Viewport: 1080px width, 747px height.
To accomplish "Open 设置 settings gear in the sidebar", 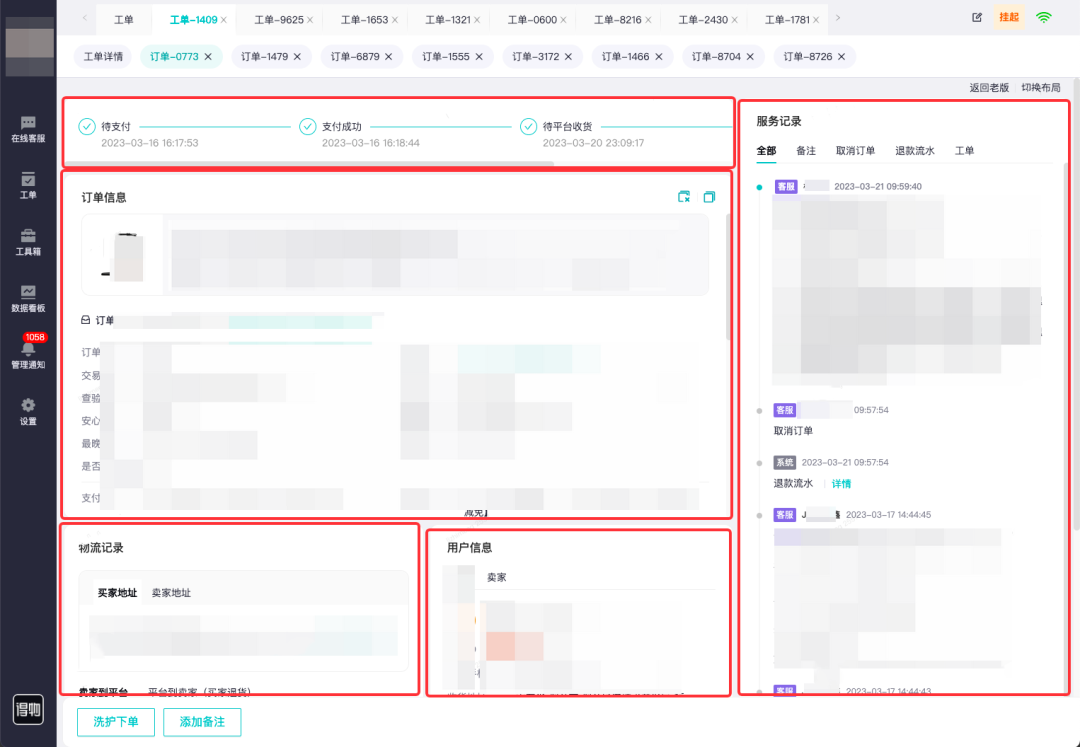I will pyautogui.click(x=28, y=412).
